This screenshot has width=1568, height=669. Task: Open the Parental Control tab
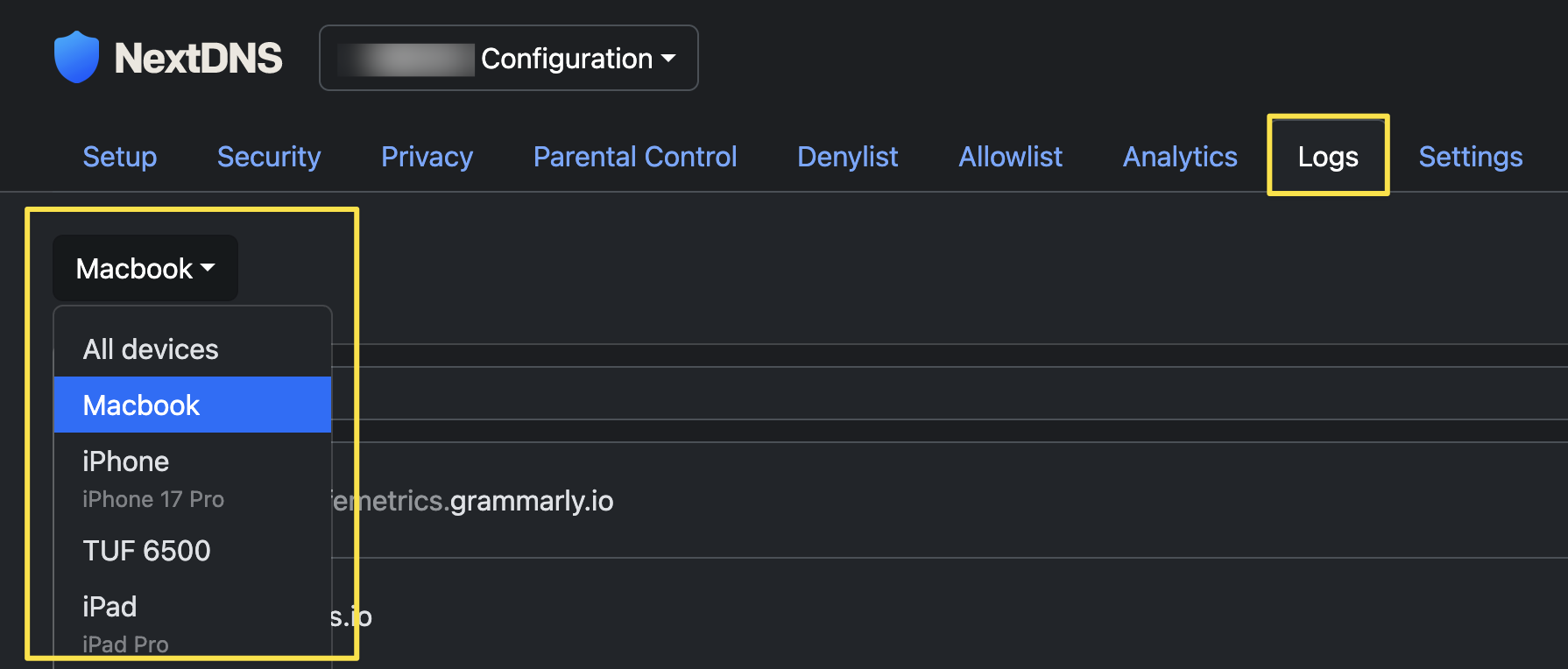pos(635,157)
